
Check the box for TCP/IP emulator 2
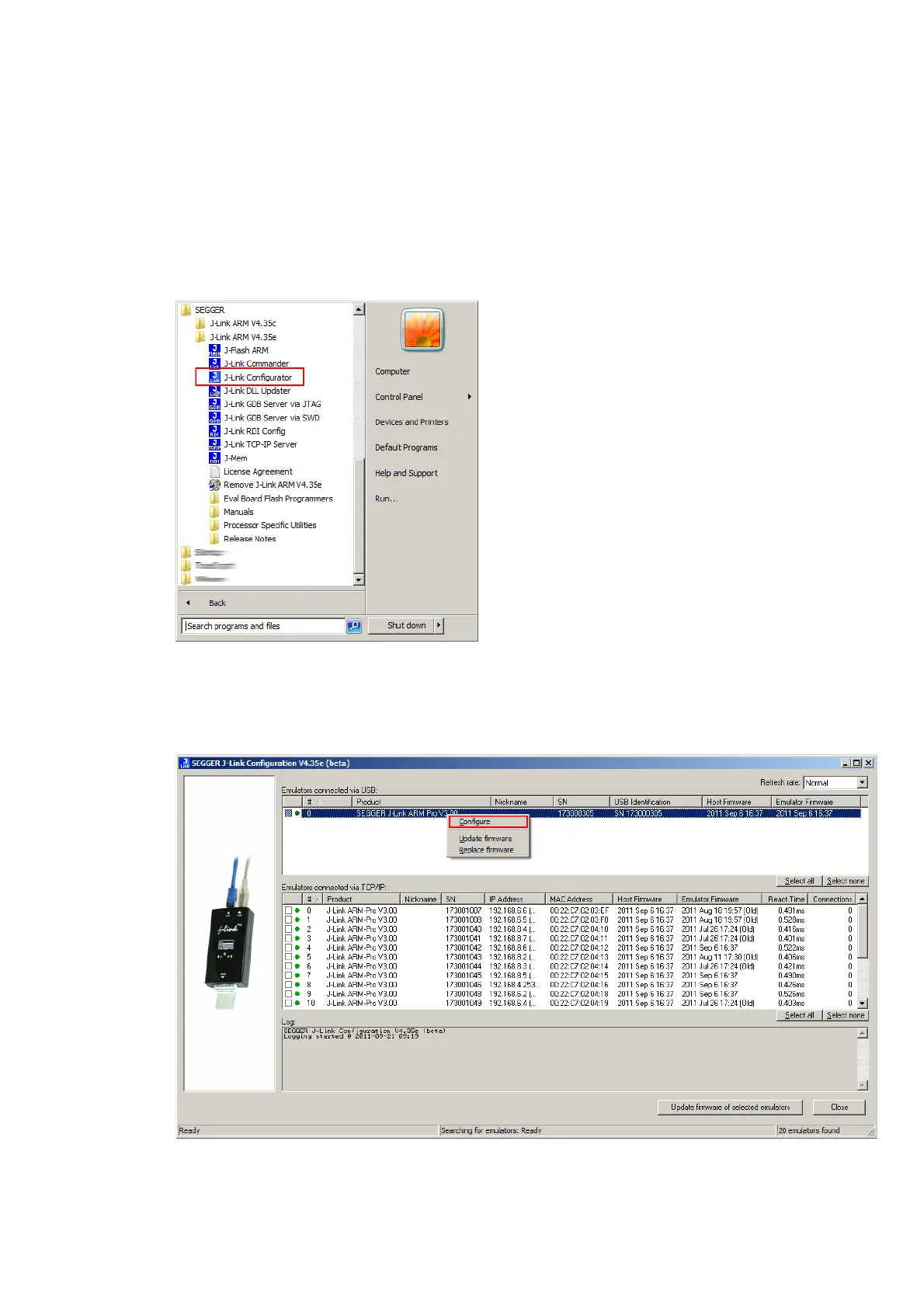tap(288, 929)
